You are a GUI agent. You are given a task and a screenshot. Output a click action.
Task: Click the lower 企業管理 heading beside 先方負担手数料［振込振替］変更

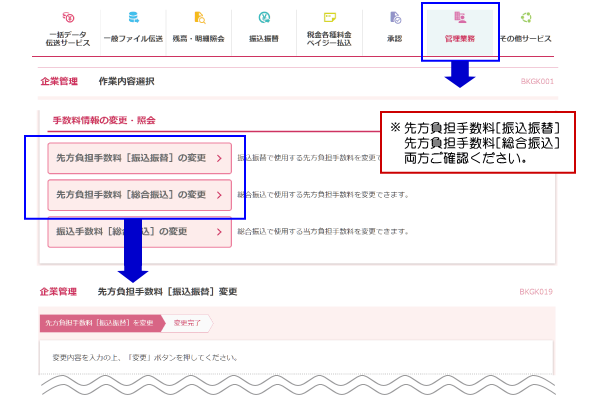tap(59, 292)
